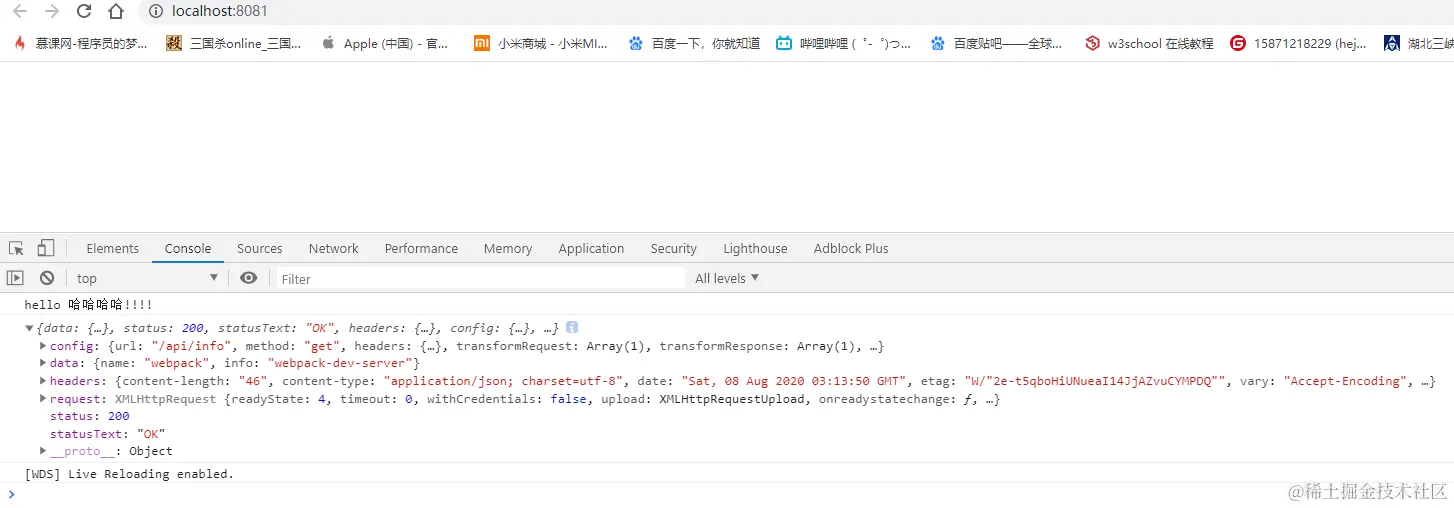View site information icon beside the URL

(x=155, y=12)
